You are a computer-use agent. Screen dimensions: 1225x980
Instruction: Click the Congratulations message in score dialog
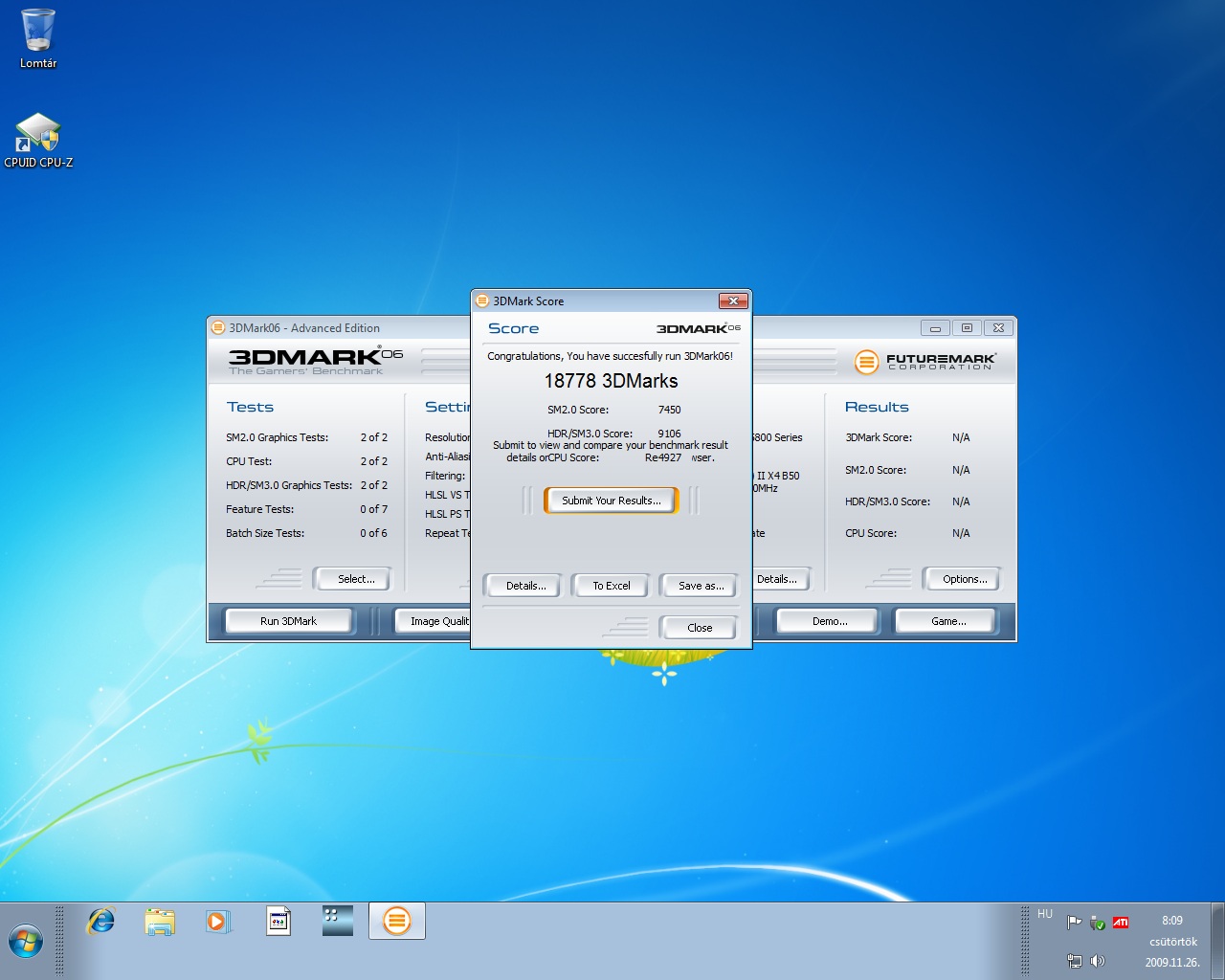click(x=610, y=356)
